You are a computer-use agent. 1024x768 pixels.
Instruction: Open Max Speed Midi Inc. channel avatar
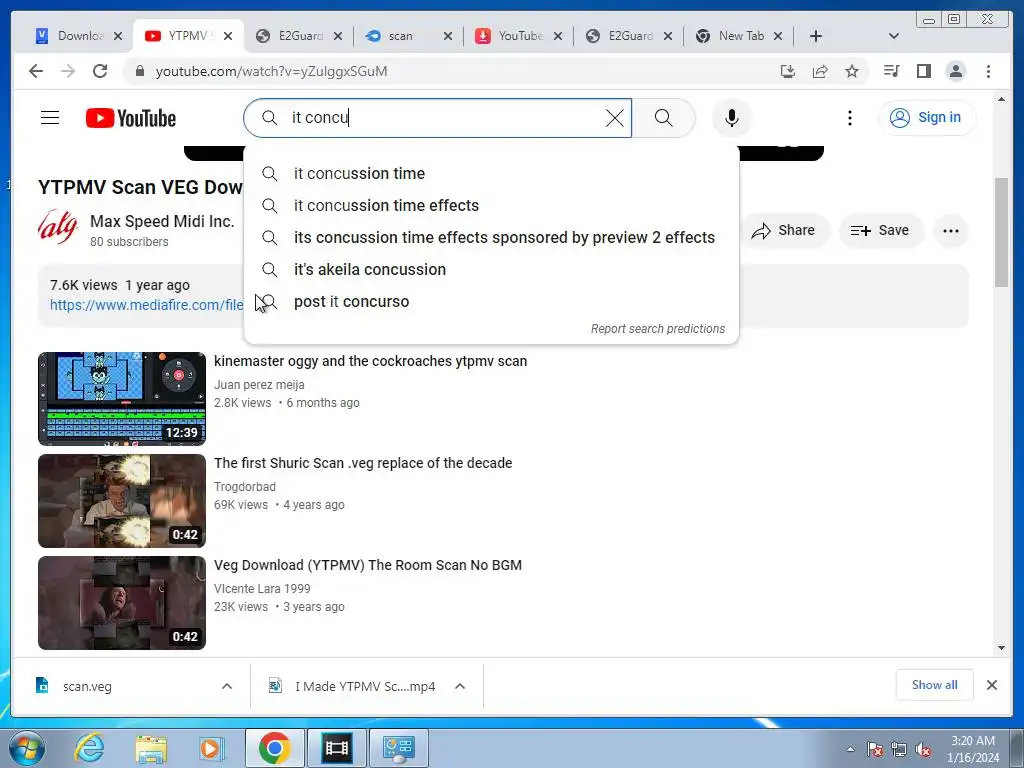click(57, 227)
